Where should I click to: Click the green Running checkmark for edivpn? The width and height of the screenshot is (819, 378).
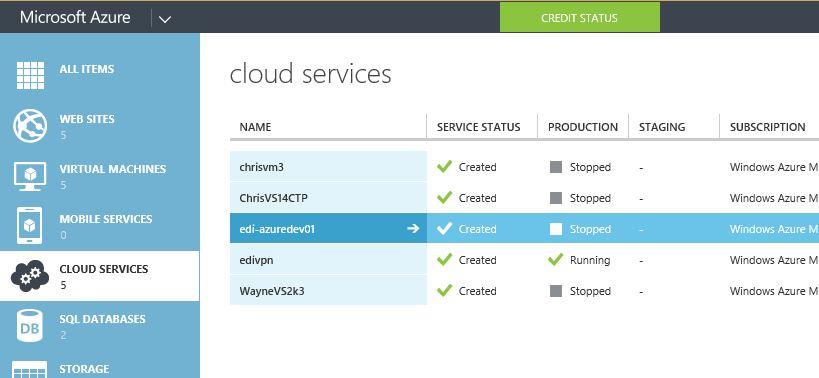click(556, 259)
